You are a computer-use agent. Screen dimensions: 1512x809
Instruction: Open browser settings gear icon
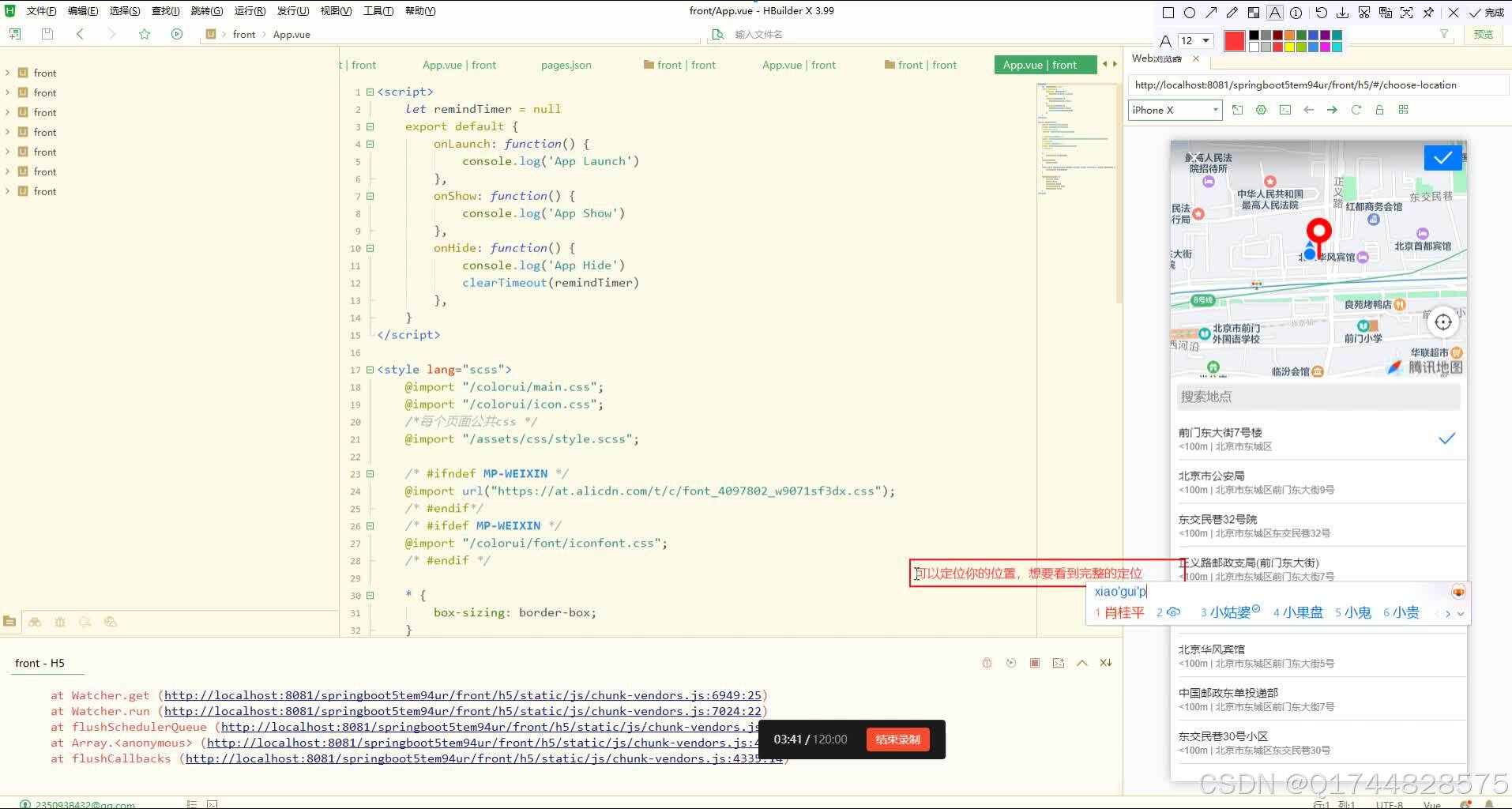(x=1261, y=110)
